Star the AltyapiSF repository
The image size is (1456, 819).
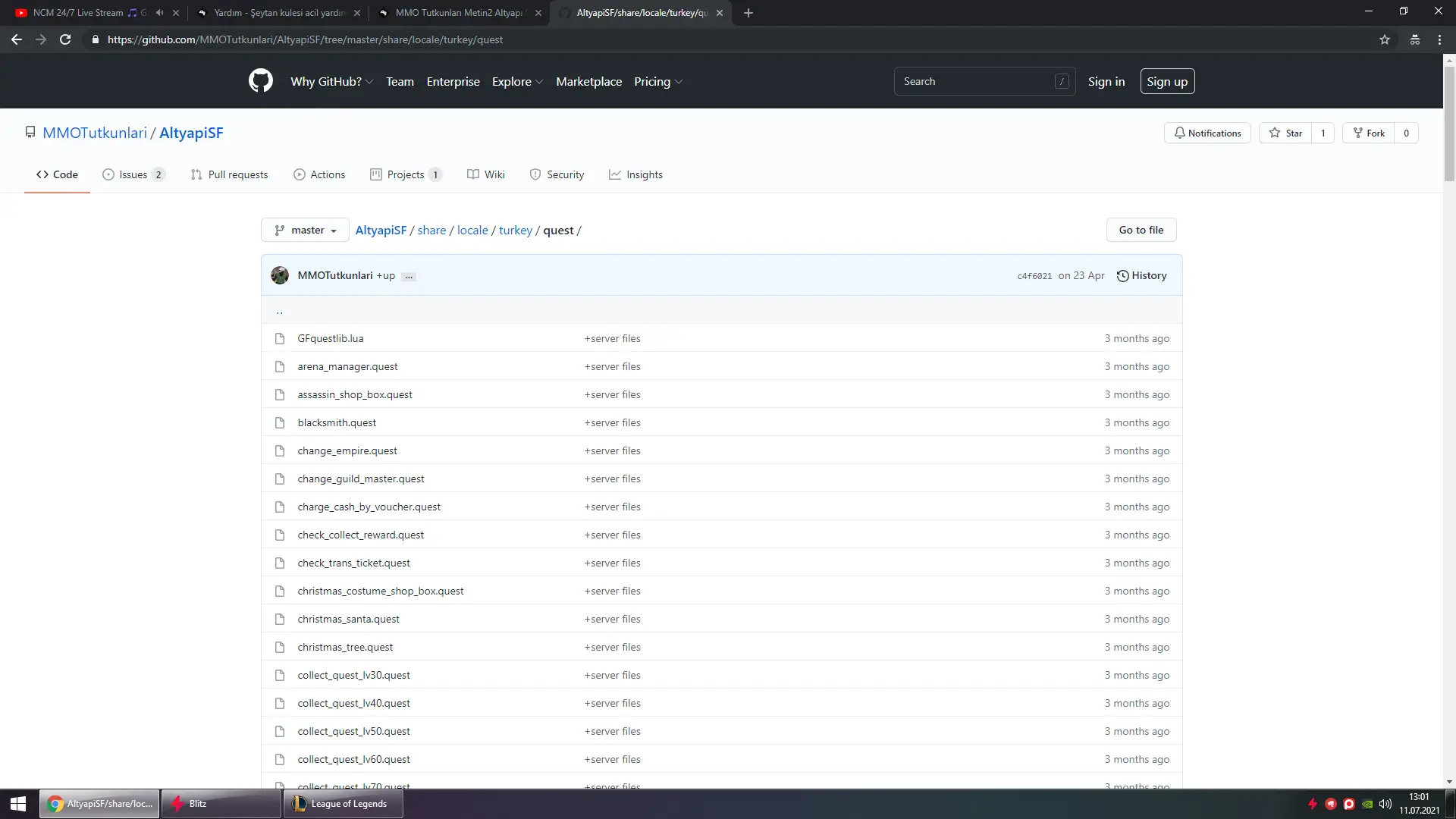(x=1285, y=133)
